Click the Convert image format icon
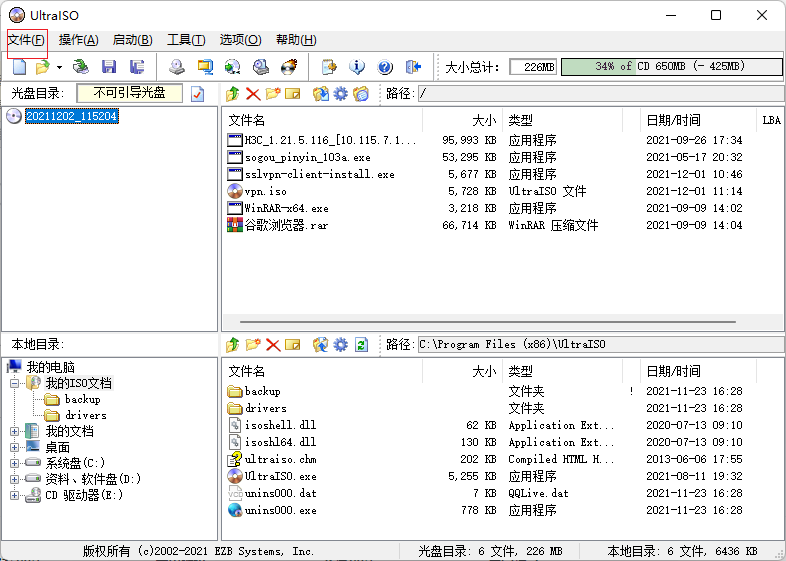The width and height of the screenshot is (786, 561). coord(233,67)
